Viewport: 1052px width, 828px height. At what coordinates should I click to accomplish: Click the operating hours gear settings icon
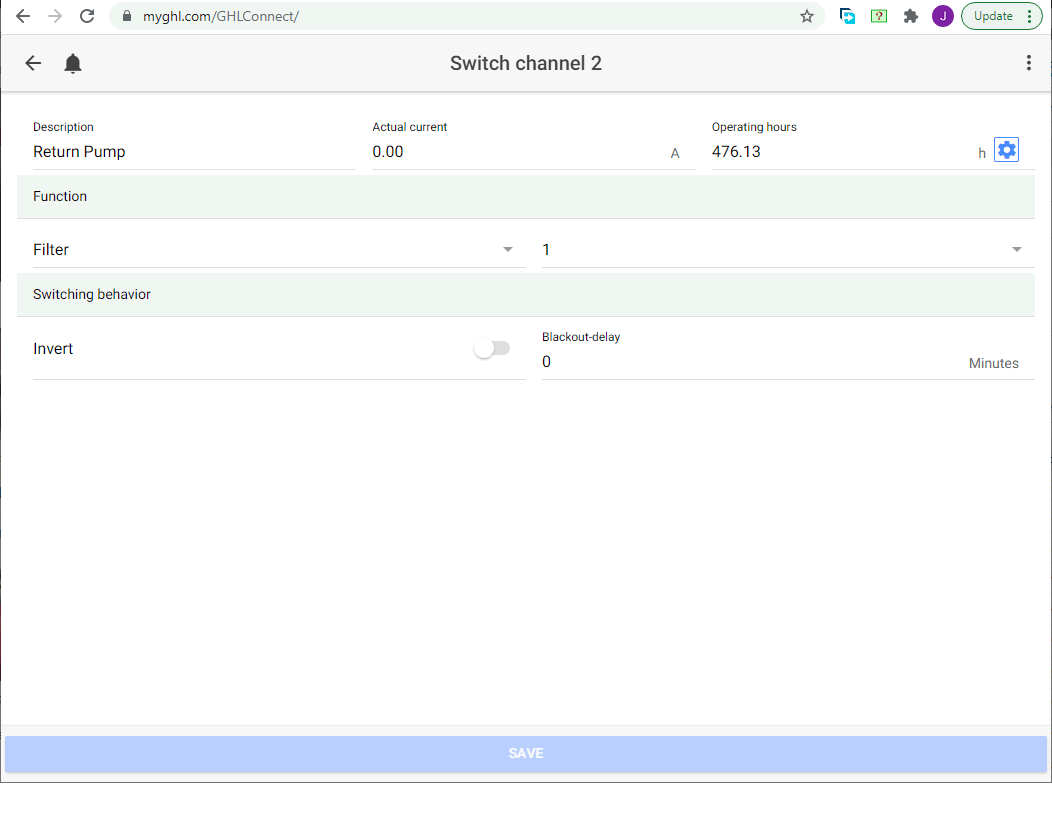[x=1006, y=150]
